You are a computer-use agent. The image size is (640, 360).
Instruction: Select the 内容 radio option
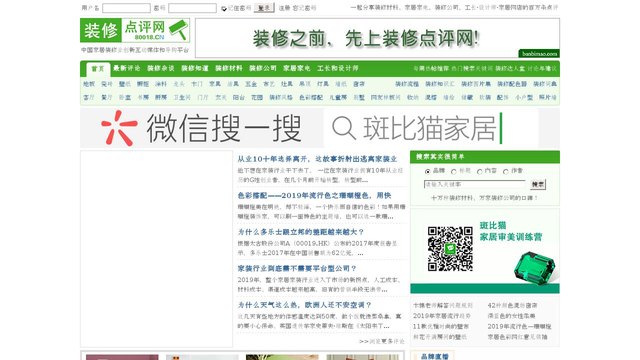(x=480, y=171)
